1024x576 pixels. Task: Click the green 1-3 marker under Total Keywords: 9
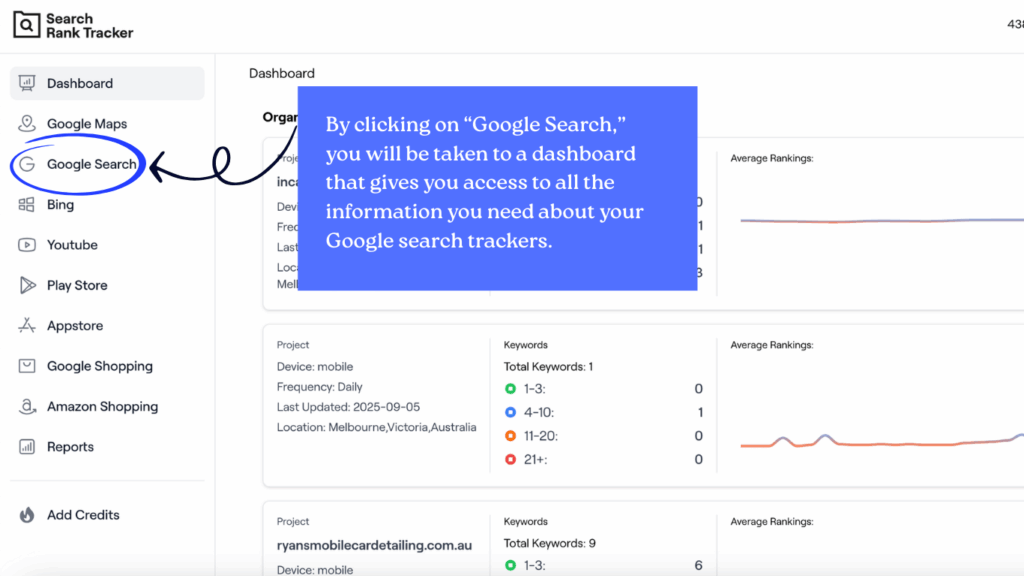click(511, 566)
